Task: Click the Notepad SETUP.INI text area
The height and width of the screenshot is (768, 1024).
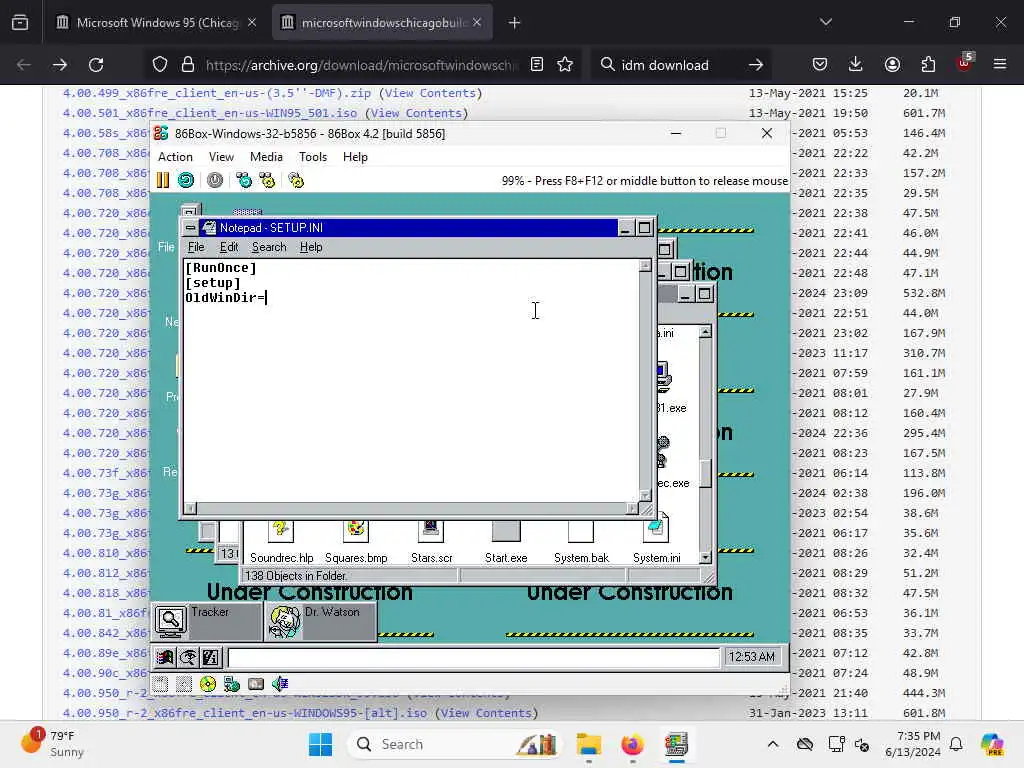Action: [x=411, y=380]
